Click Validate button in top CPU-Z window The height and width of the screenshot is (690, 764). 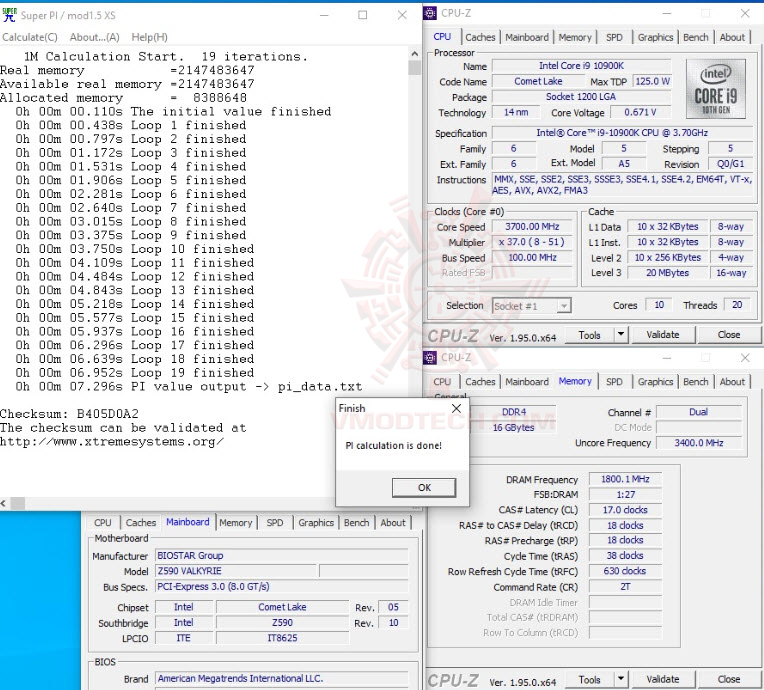coord(663,335)
